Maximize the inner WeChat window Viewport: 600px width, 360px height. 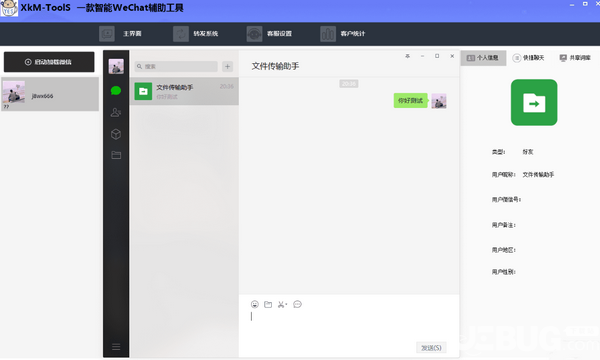437,56
